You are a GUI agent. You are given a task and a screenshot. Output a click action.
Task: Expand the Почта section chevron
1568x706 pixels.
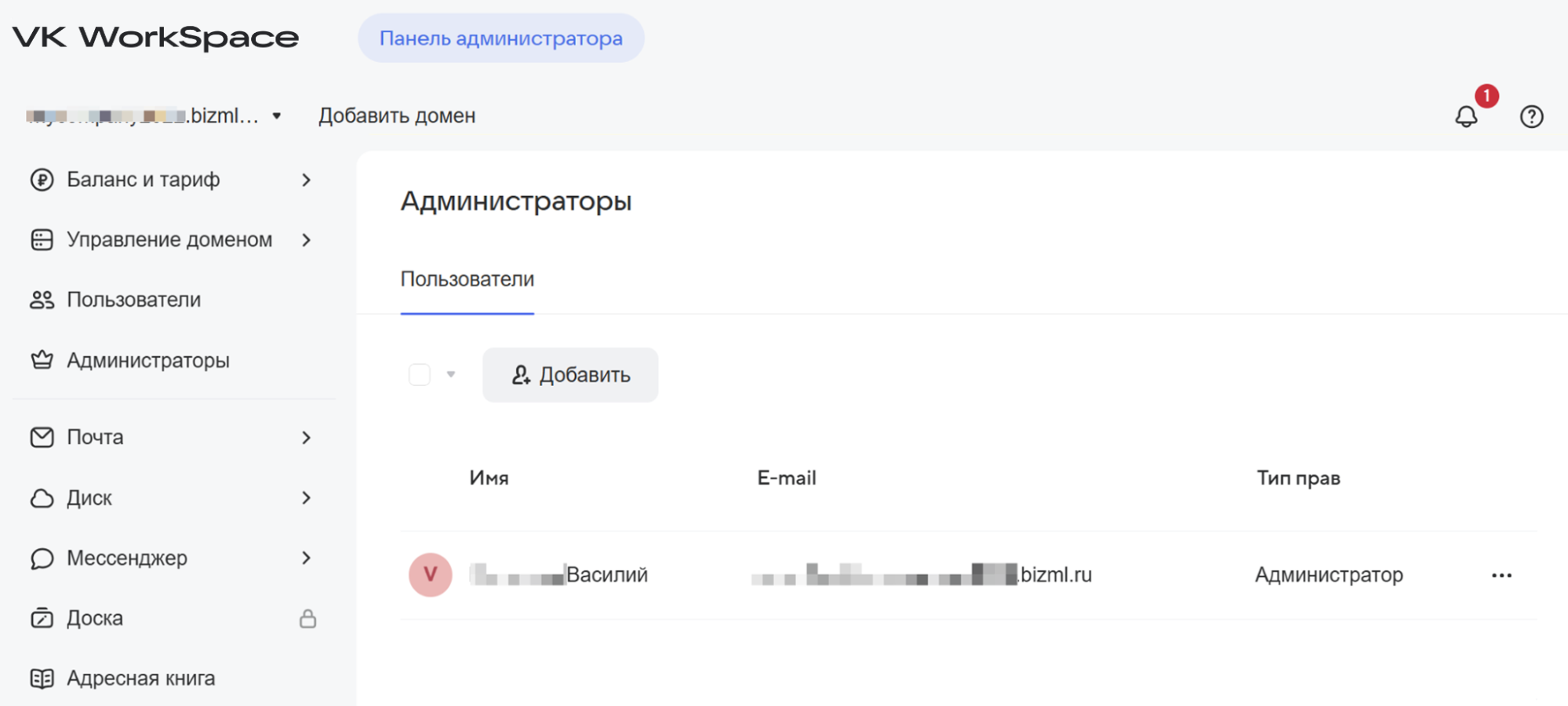coord(306,438)
